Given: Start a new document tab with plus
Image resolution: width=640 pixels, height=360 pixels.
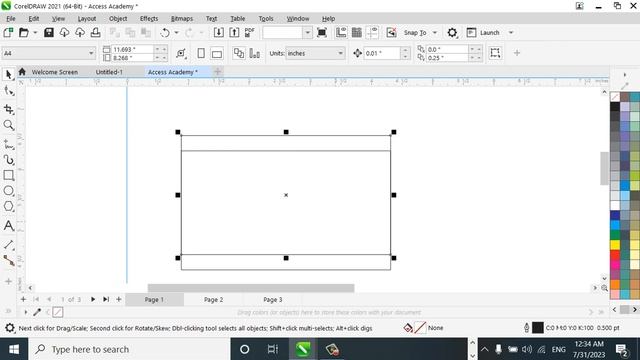Looking at the screenshot, I should coord(218,72).
